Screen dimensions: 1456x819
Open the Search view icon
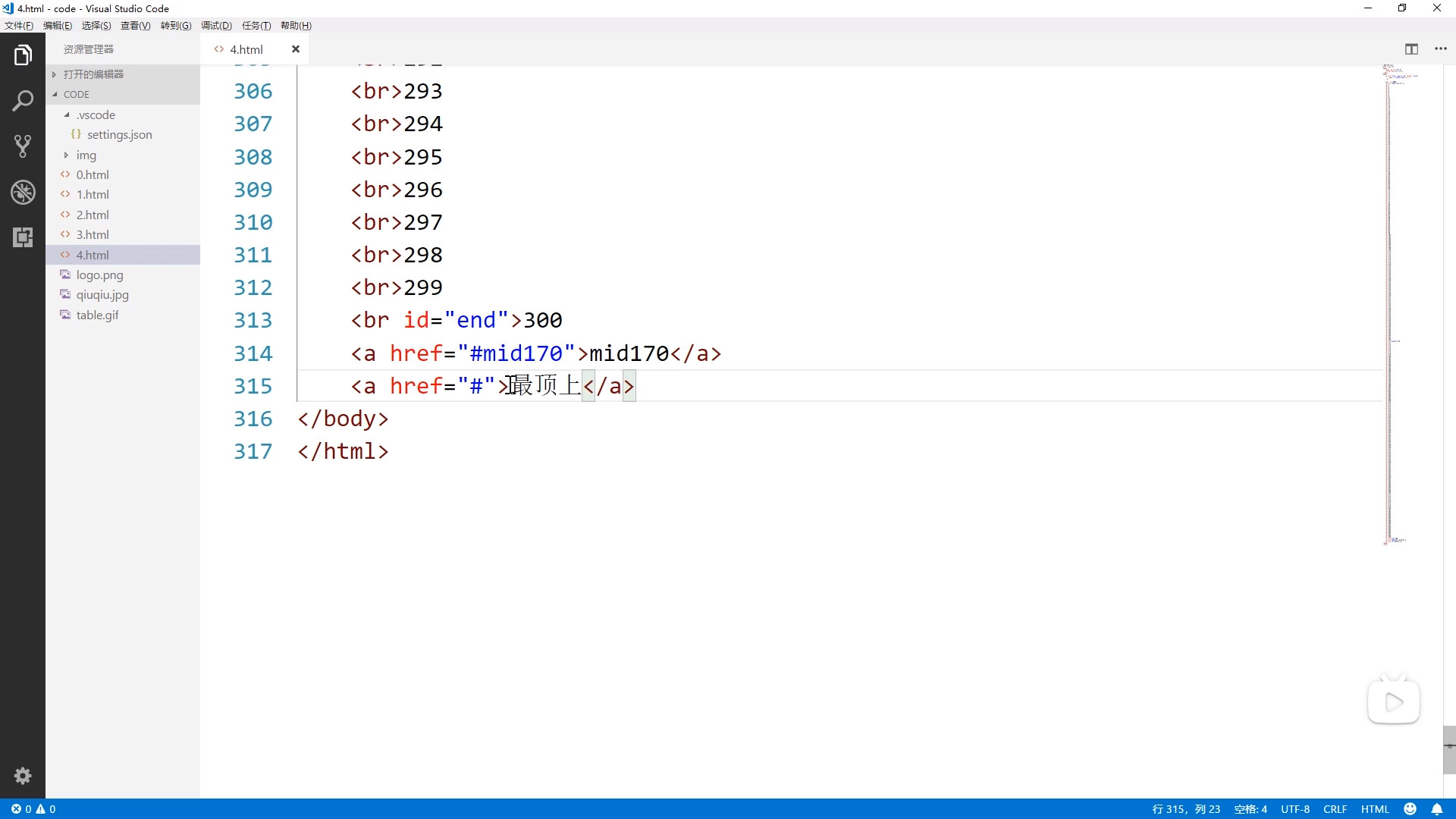point(23,101)
